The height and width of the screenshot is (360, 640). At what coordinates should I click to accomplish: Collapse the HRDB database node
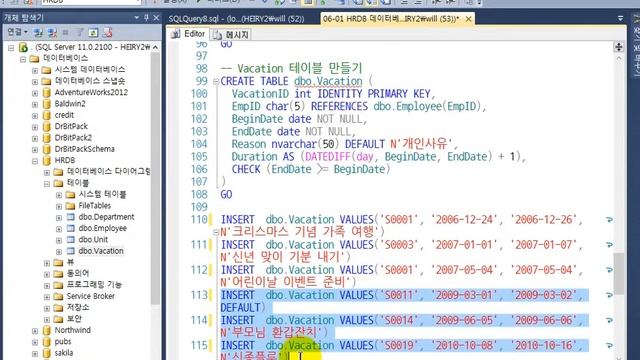click(35, 161)
